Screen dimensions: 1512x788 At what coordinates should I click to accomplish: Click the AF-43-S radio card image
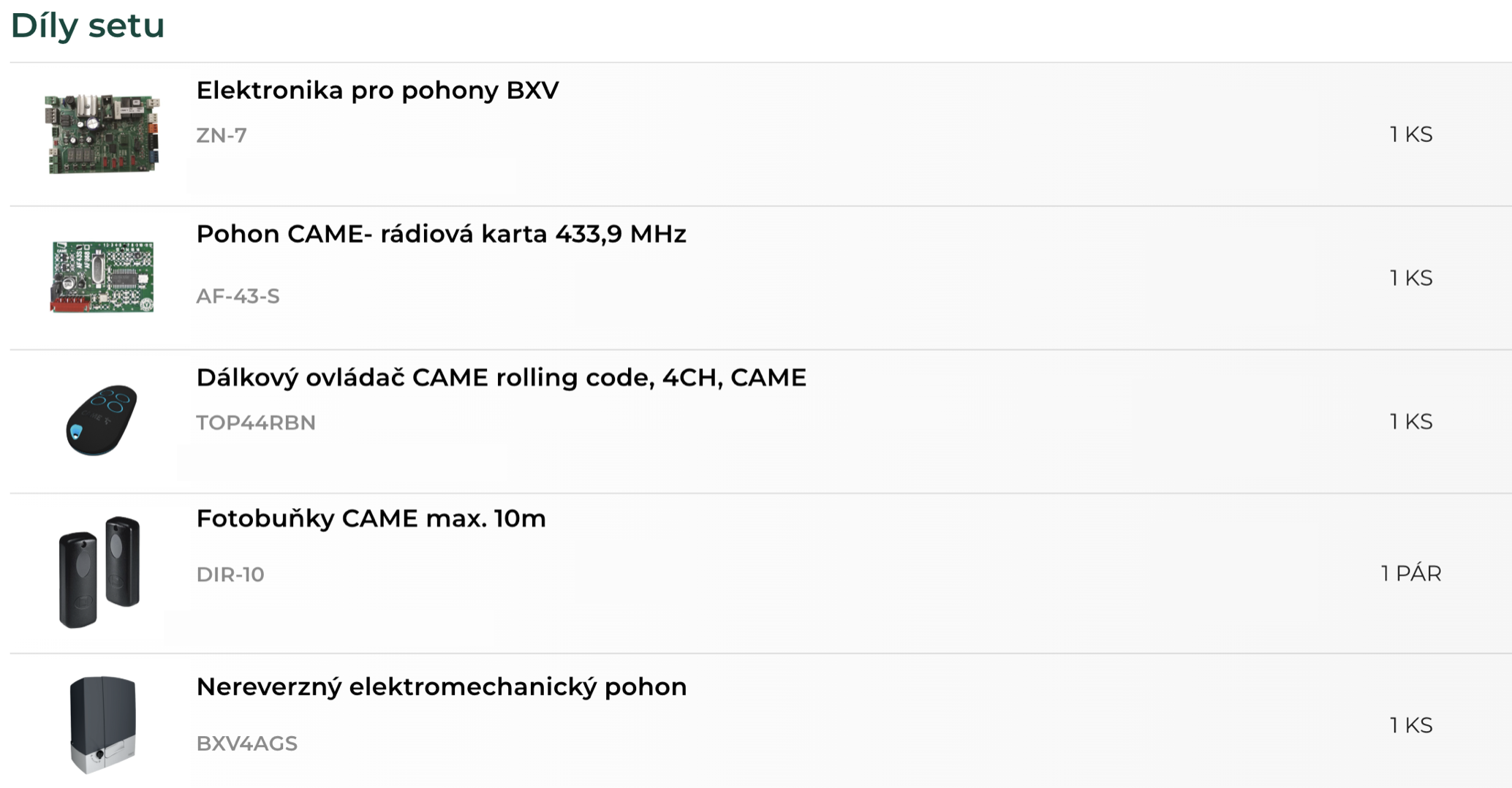pyautogui.click(x=102, y=277)
